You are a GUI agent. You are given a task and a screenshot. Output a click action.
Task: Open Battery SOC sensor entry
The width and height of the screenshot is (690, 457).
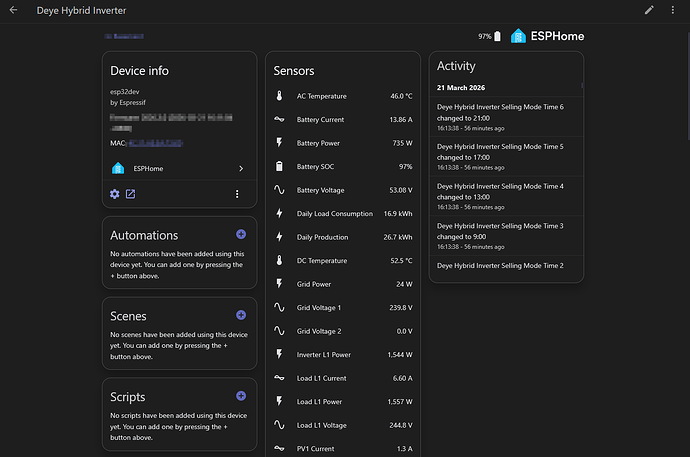[343, 166]
